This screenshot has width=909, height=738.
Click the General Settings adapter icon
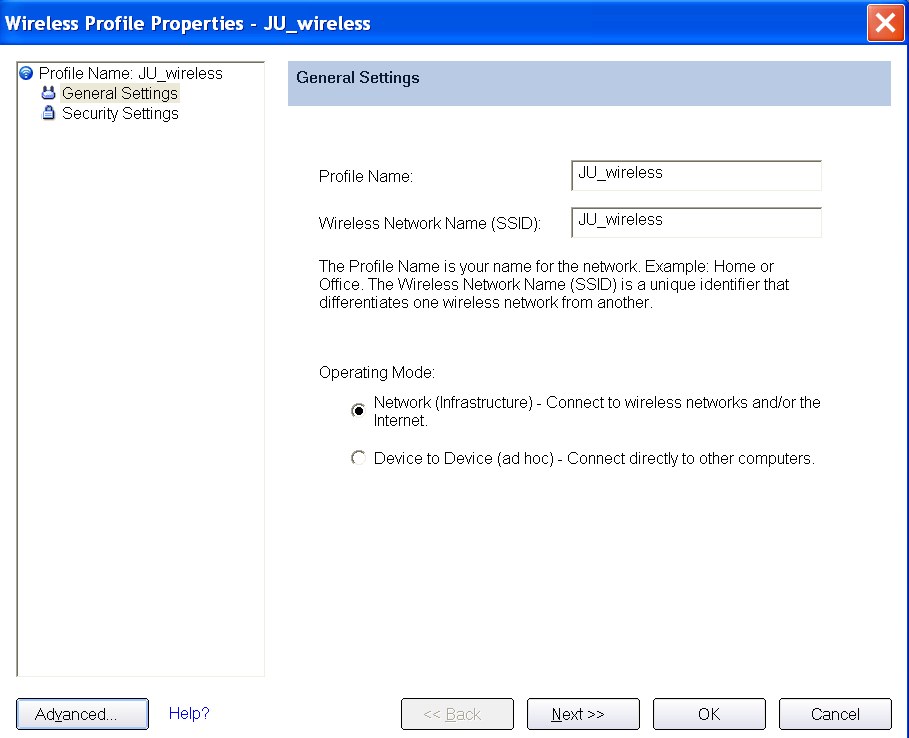coord(49,93)
